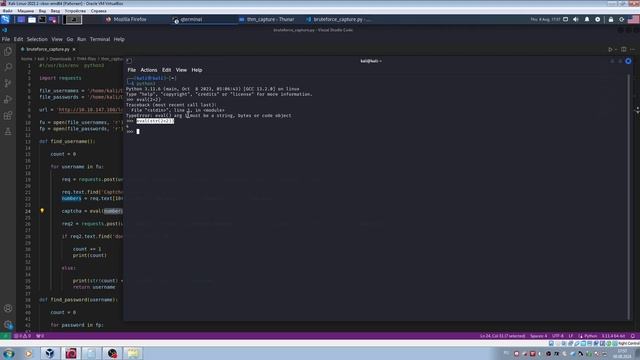The width and height of the screenshot is (640, 360).
Task: Open VS Code File menu
Action: pyautogui.click(x=6, y=39)
